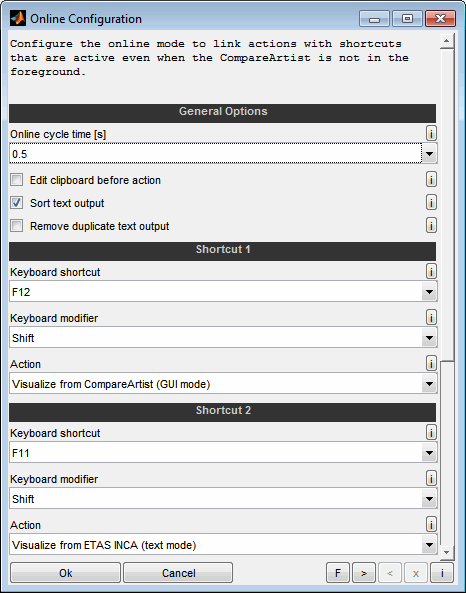Click the F button in bottom bar
Image resolution: width=466 pixels, height=593 pixels.
click(338, 573)
